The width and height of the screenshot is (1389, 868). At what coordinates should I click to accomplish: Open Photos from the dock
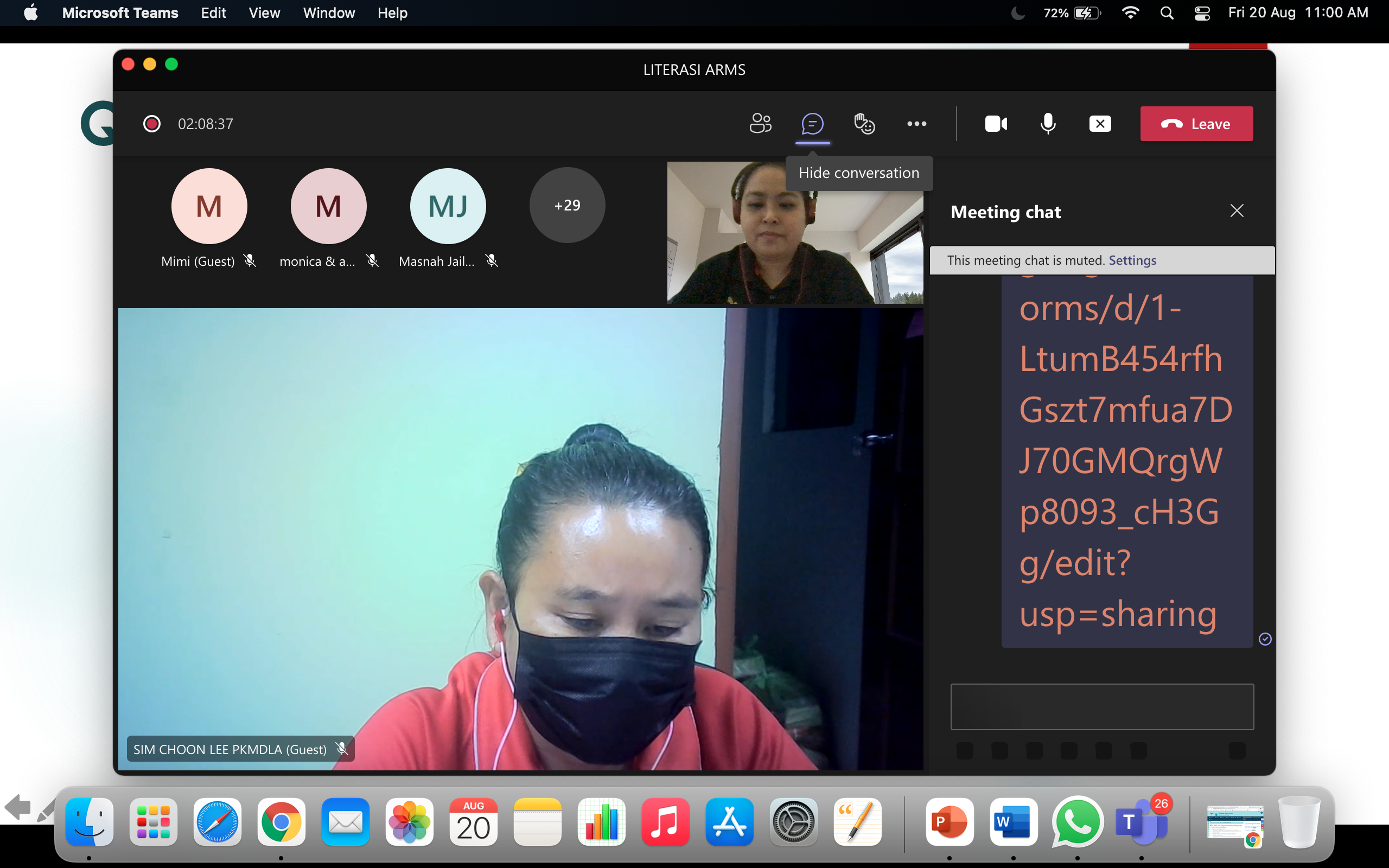click(x=409, y=821)
